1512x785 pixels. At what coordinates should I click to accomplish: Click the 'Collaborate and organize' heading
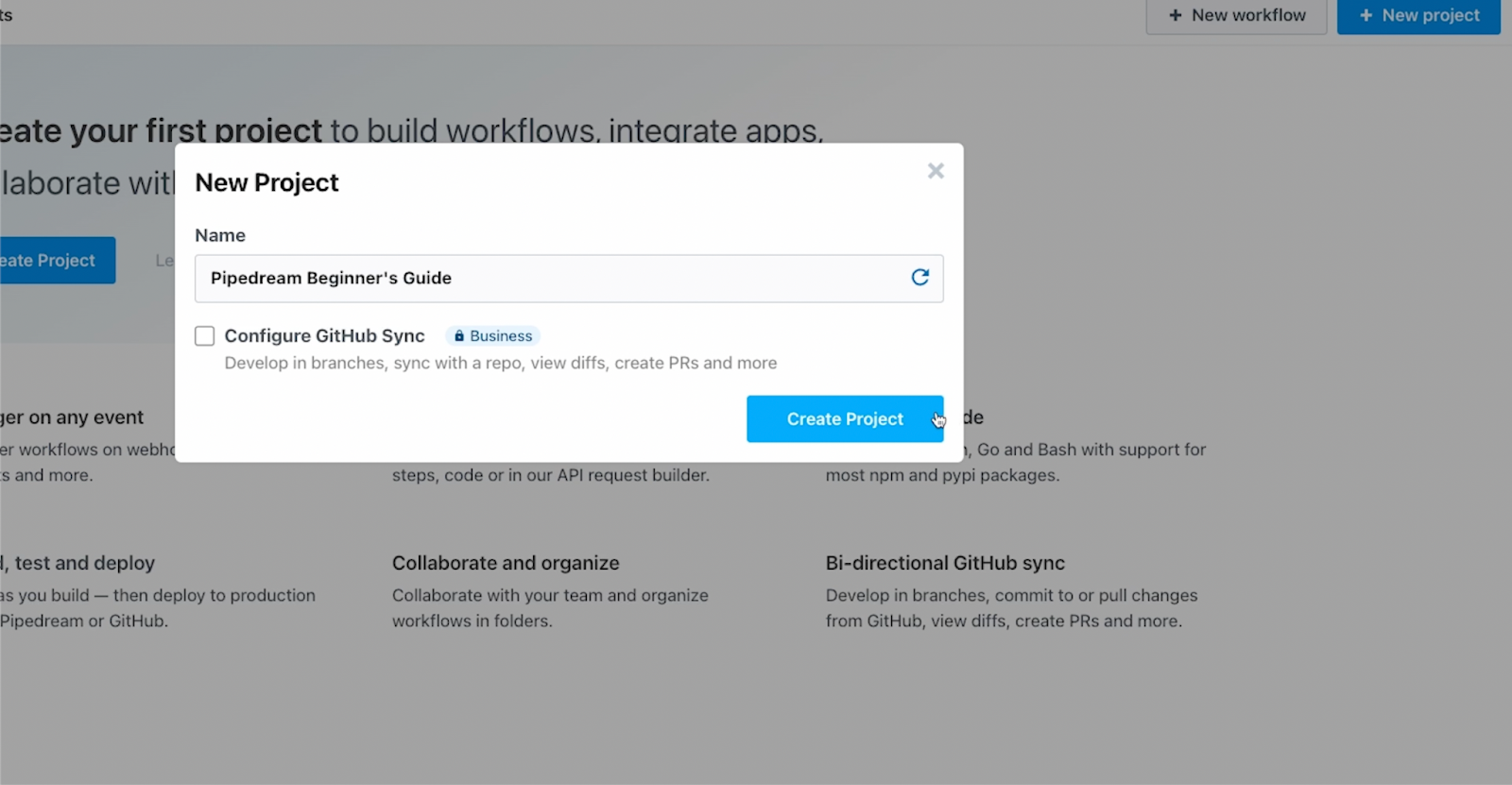[x=506, y=563]
